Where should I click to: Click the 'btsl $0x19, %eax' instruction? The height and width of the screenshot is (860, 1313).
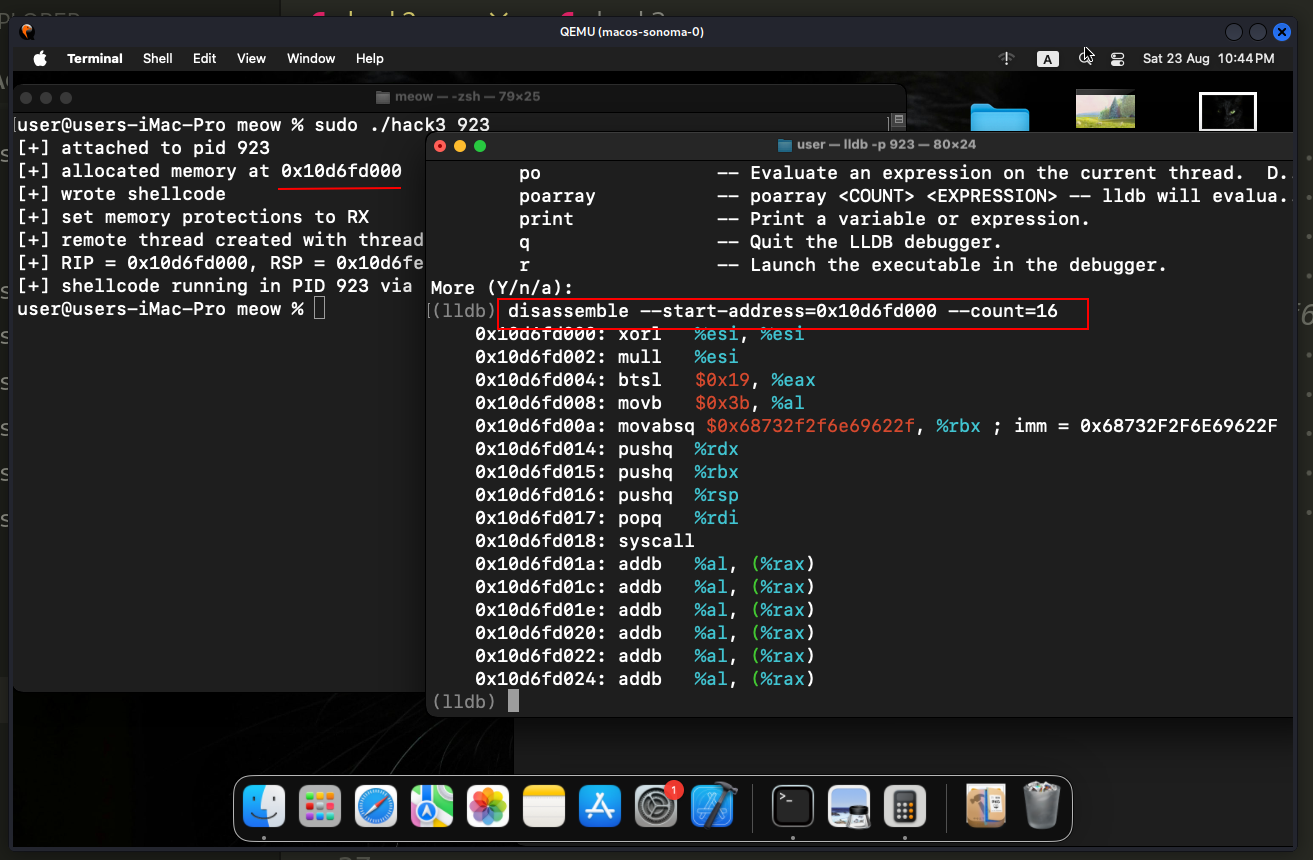pos(645,380)
